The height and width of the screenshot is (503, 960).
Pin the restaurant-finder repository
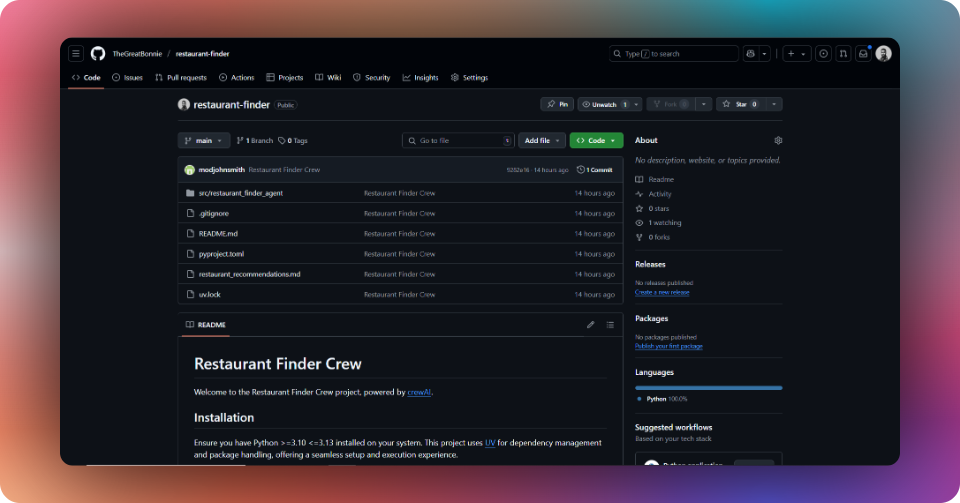point(557,104)
